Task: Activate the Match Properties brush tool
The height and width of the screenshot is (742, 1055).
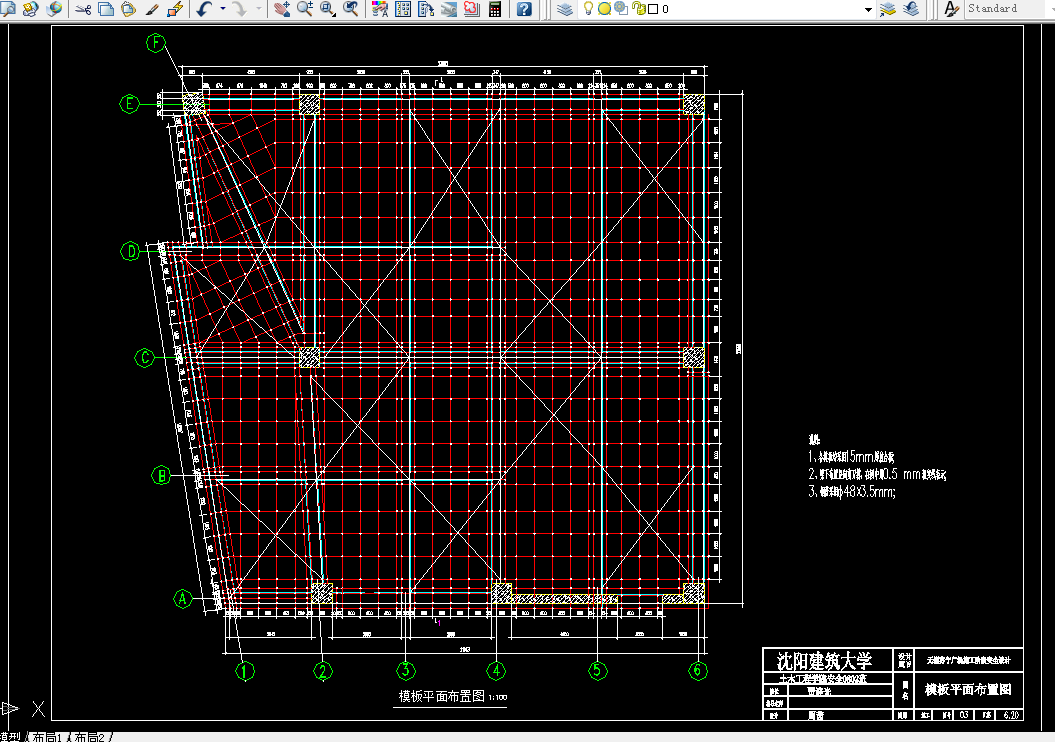Action: pos(152,9)
